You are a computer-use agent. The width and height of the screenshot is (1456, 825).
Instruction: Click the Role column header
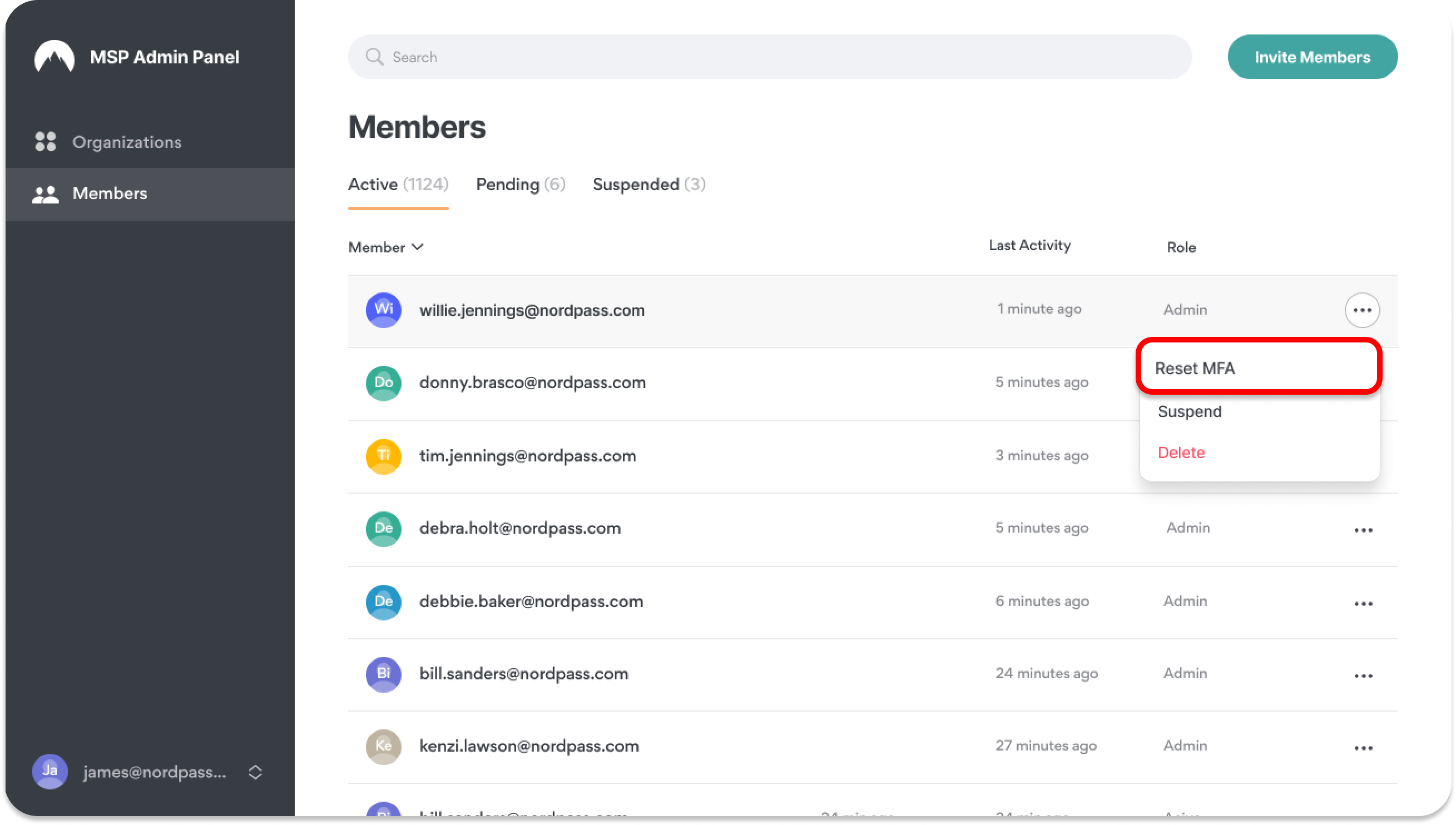[1181, 247]
